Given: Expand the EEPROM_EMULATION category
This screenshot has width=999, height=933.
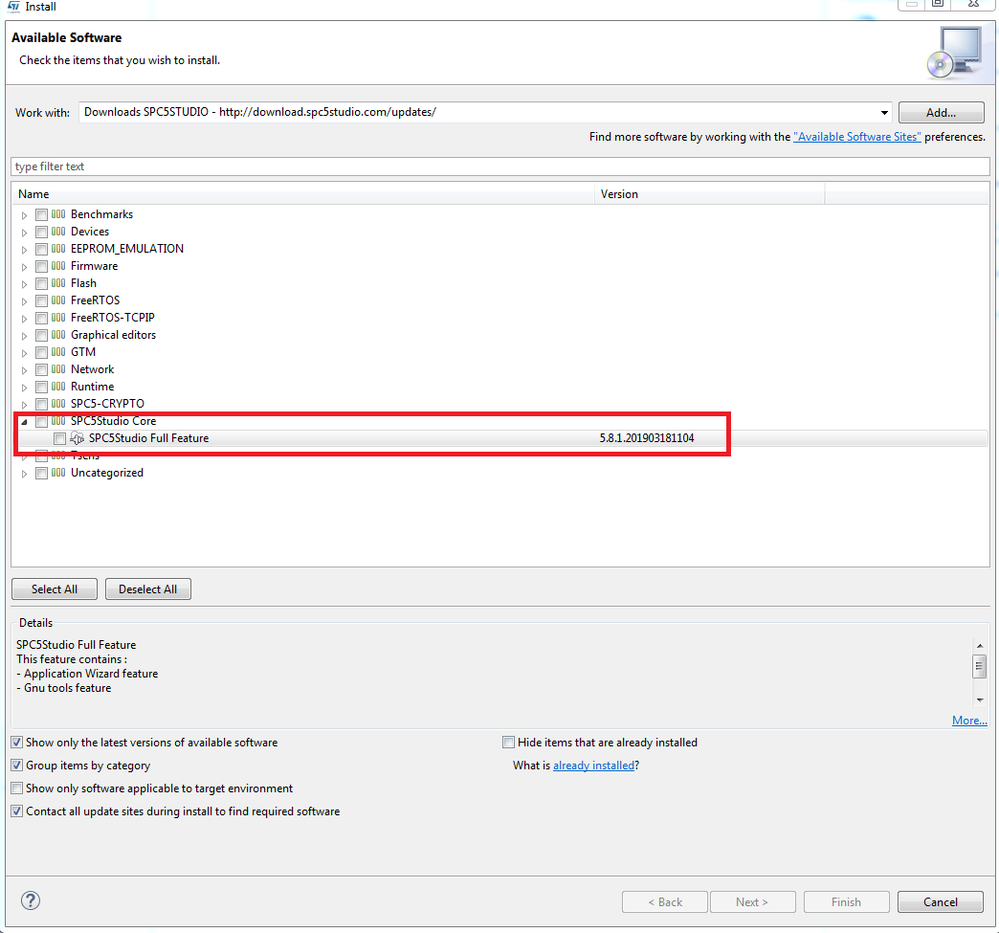Looking at the screenshot, I should (24, 250).
